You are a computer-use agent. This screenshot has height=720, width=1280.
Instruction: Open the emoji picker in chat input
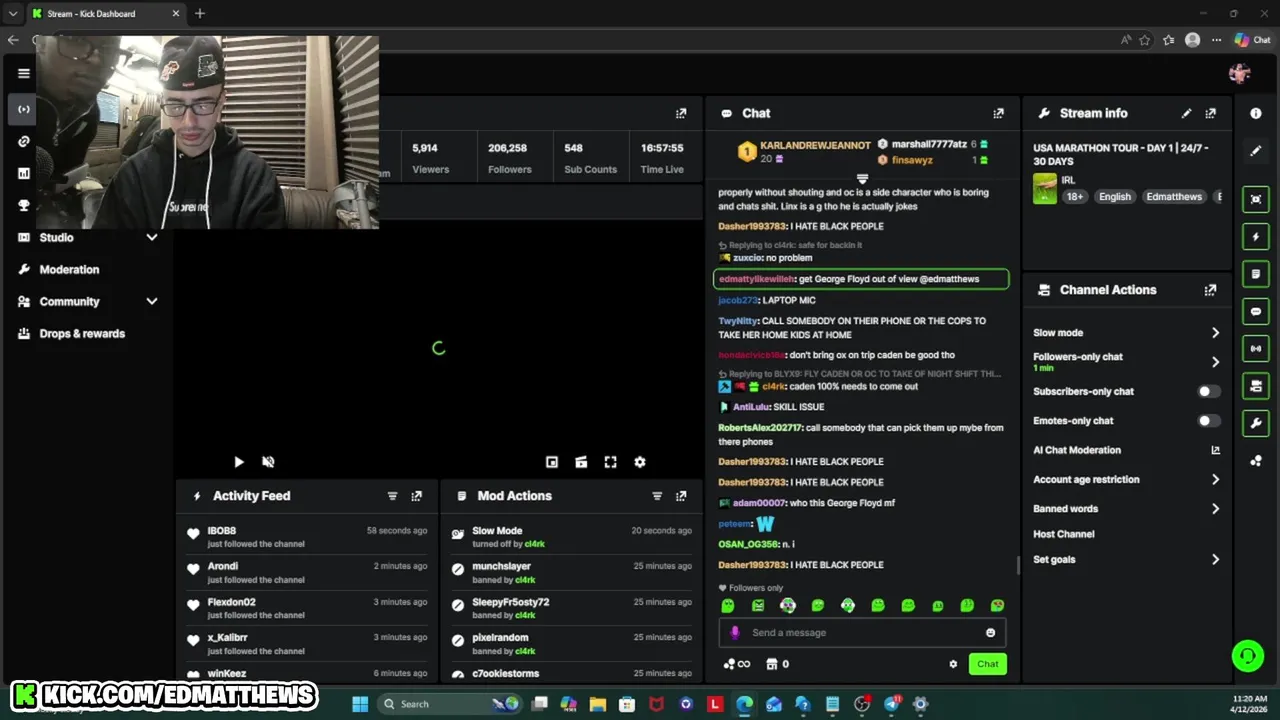click(991, 632)
